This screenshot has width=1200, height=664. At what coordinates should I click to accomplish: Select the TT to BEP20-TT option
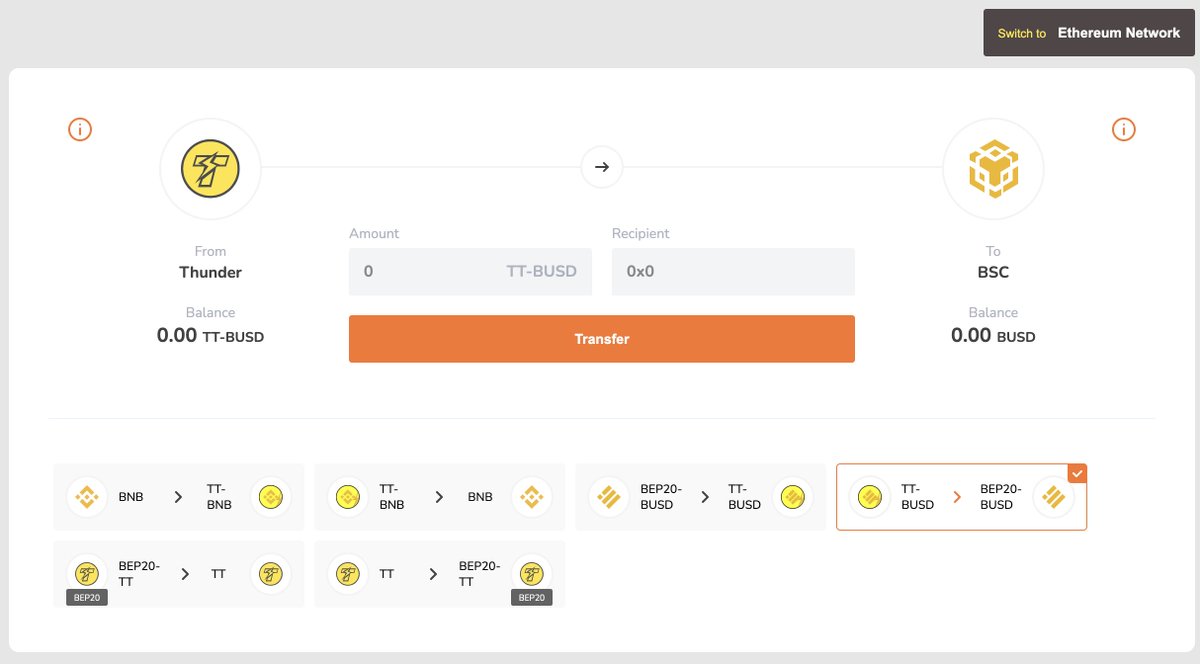pos(440,574)
